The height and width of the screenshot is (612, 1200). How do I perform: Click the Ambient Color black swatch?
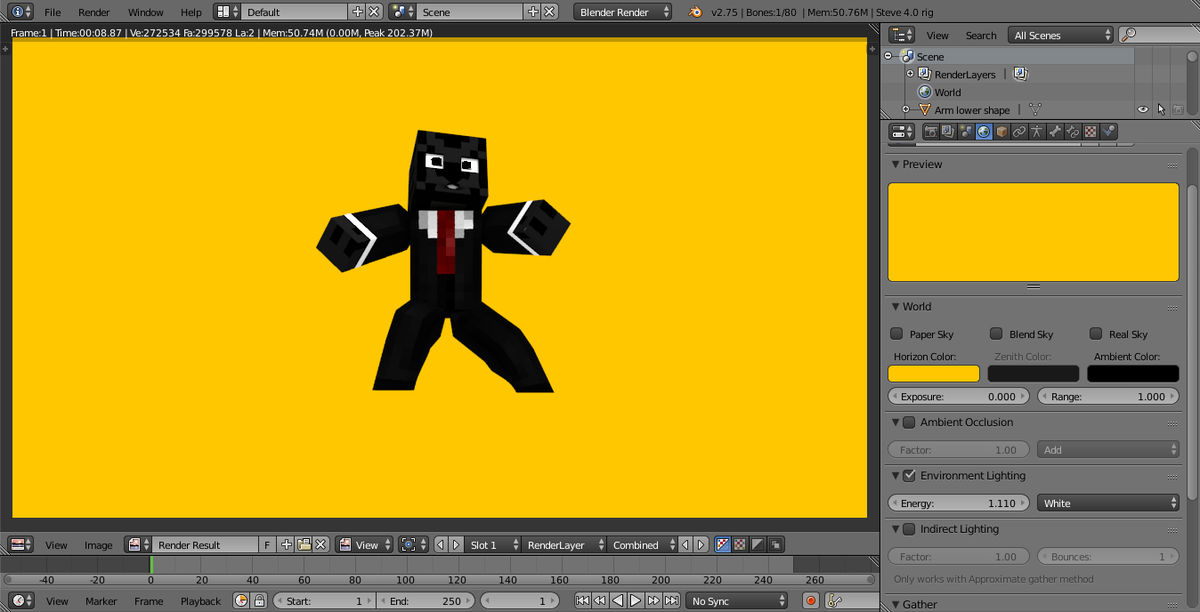coord(1134,373)
